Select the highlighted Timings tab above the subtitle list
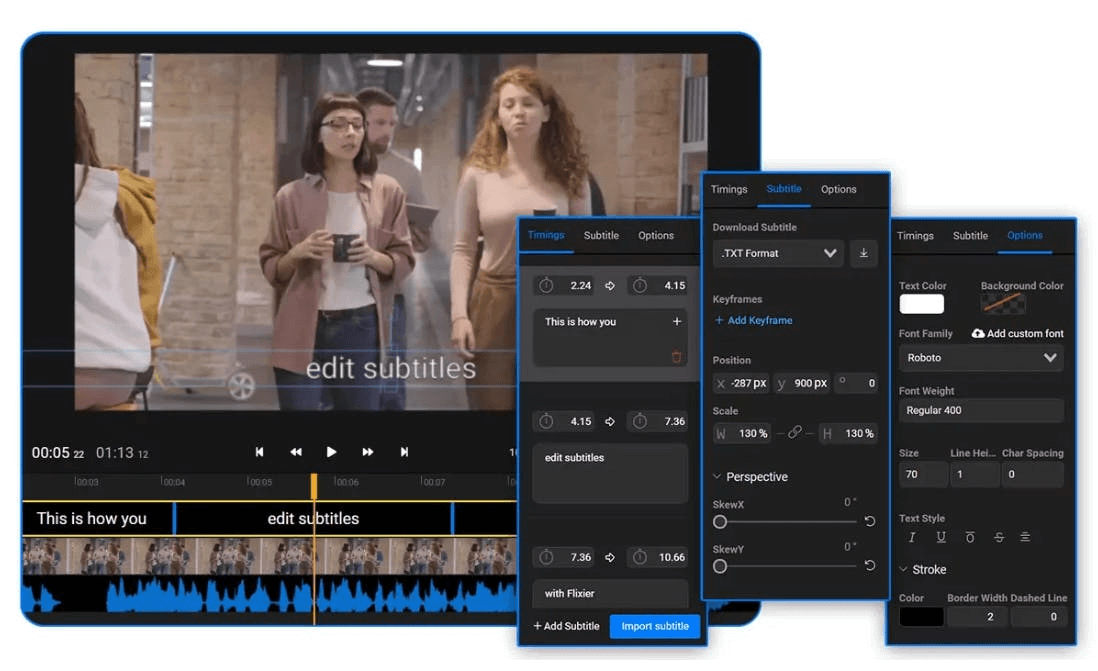The height and width of the screenshot is (671, 1098). (x=546, y=235)
